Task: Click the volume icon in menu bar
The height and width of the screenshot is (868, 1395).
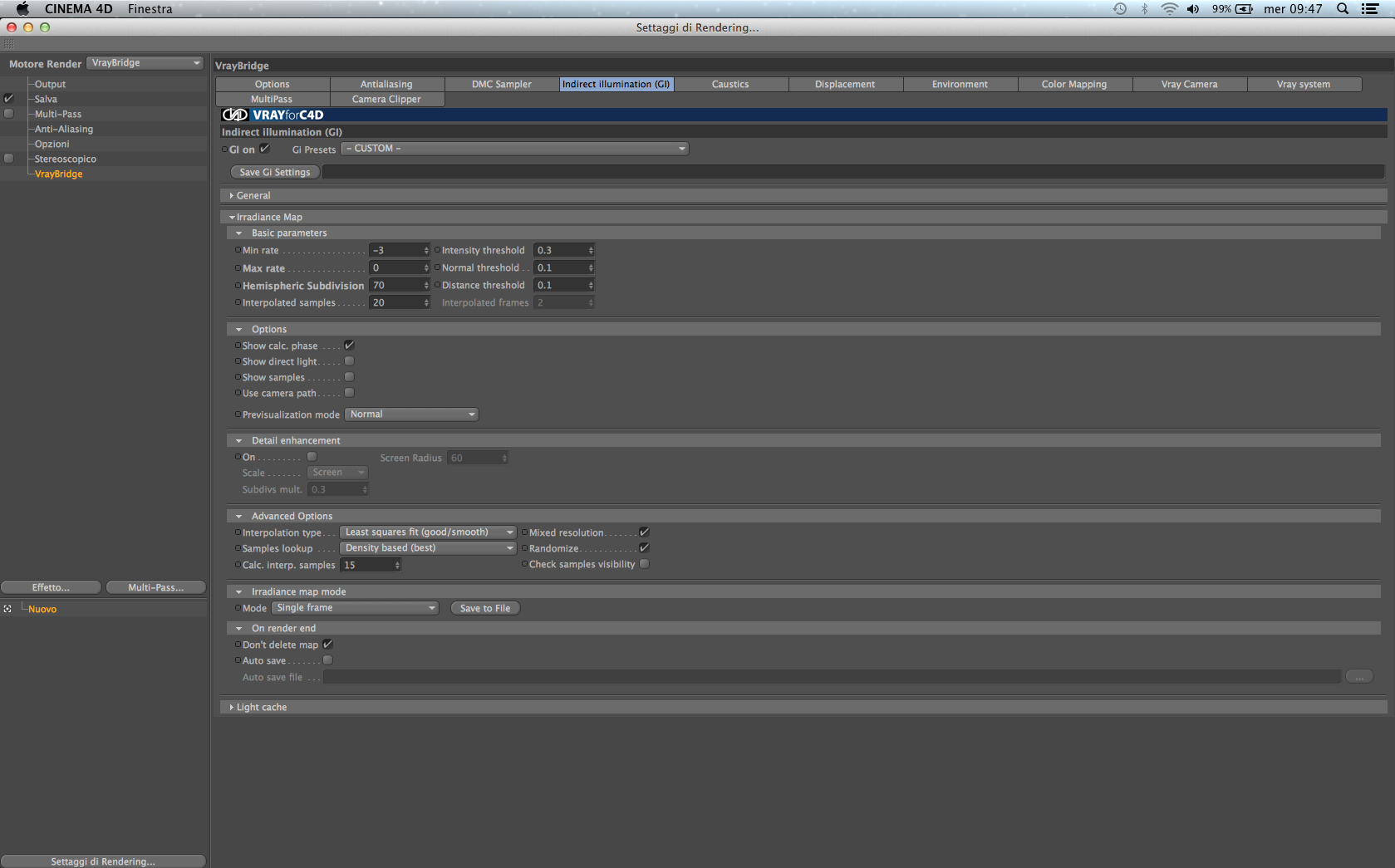Action: (x=1193, y=9)
